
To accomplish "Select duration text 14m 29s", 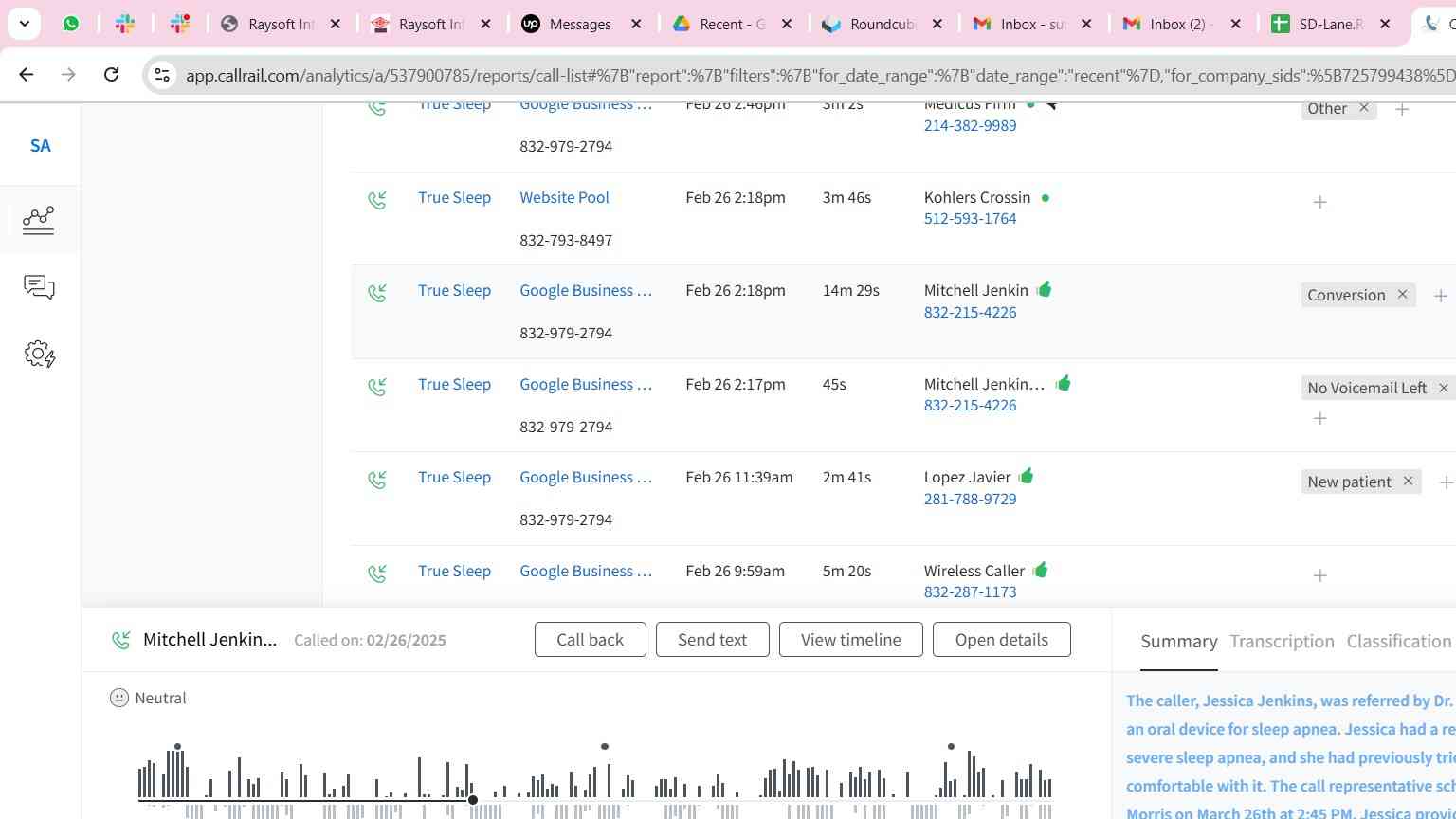I will [850, 290].
